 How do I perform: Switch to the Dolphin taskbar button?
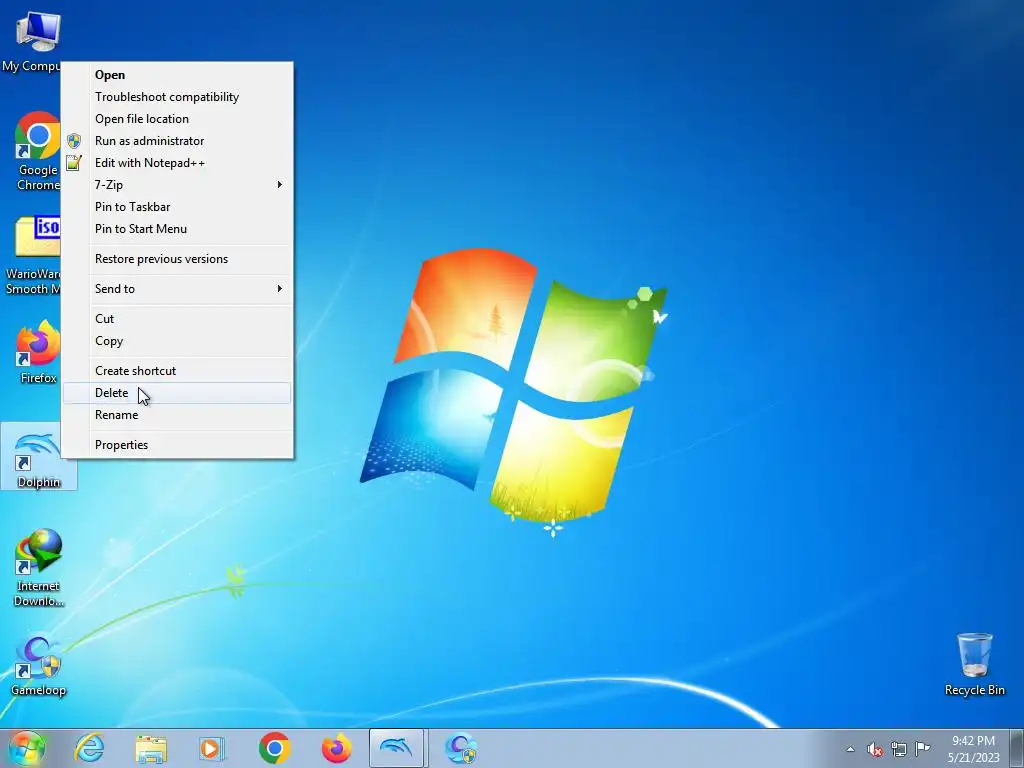[398, 748]
